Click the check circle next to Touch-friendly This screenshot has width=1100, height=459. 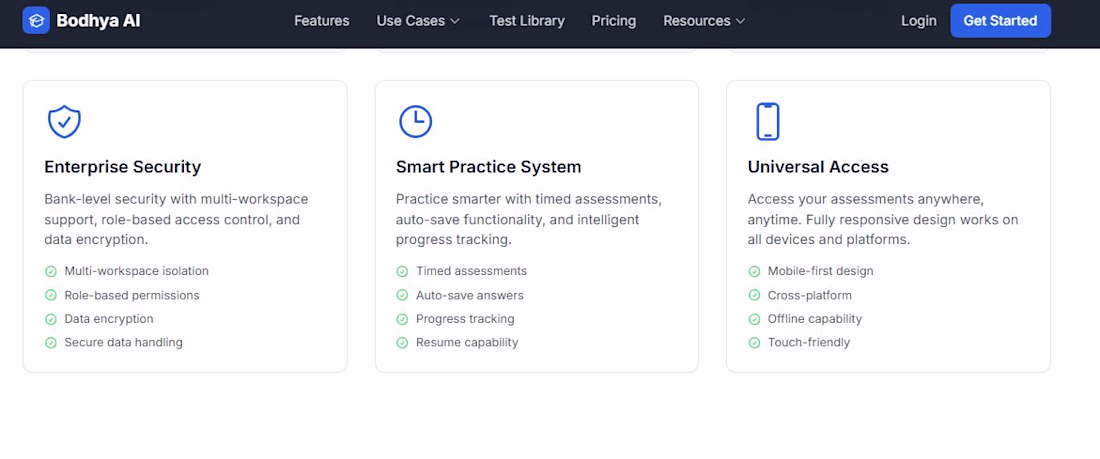pos(754,343)
